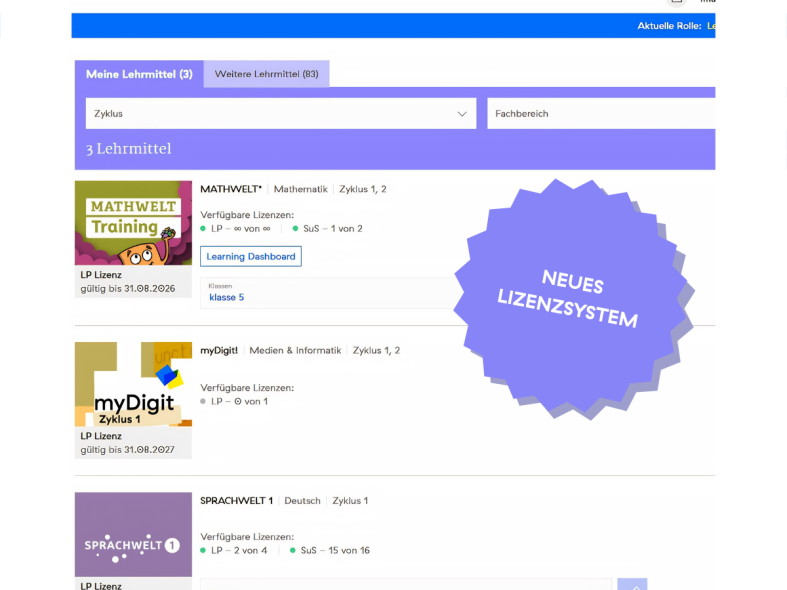787x590 pixels.
Task: Collapse the SPRACHWELT classes with the arrow button
Action: 632,584
